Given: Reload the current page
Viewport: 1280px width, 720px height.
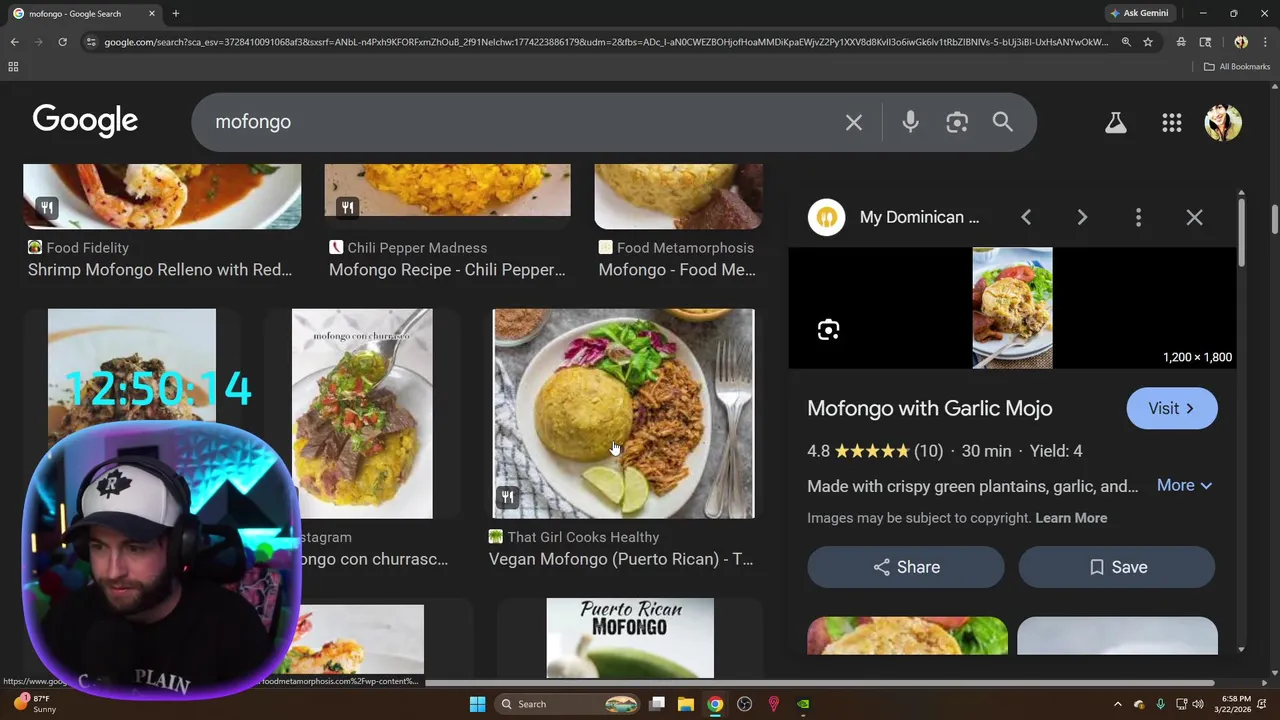Looking at the screenshot, I should [x=62, y=42].
